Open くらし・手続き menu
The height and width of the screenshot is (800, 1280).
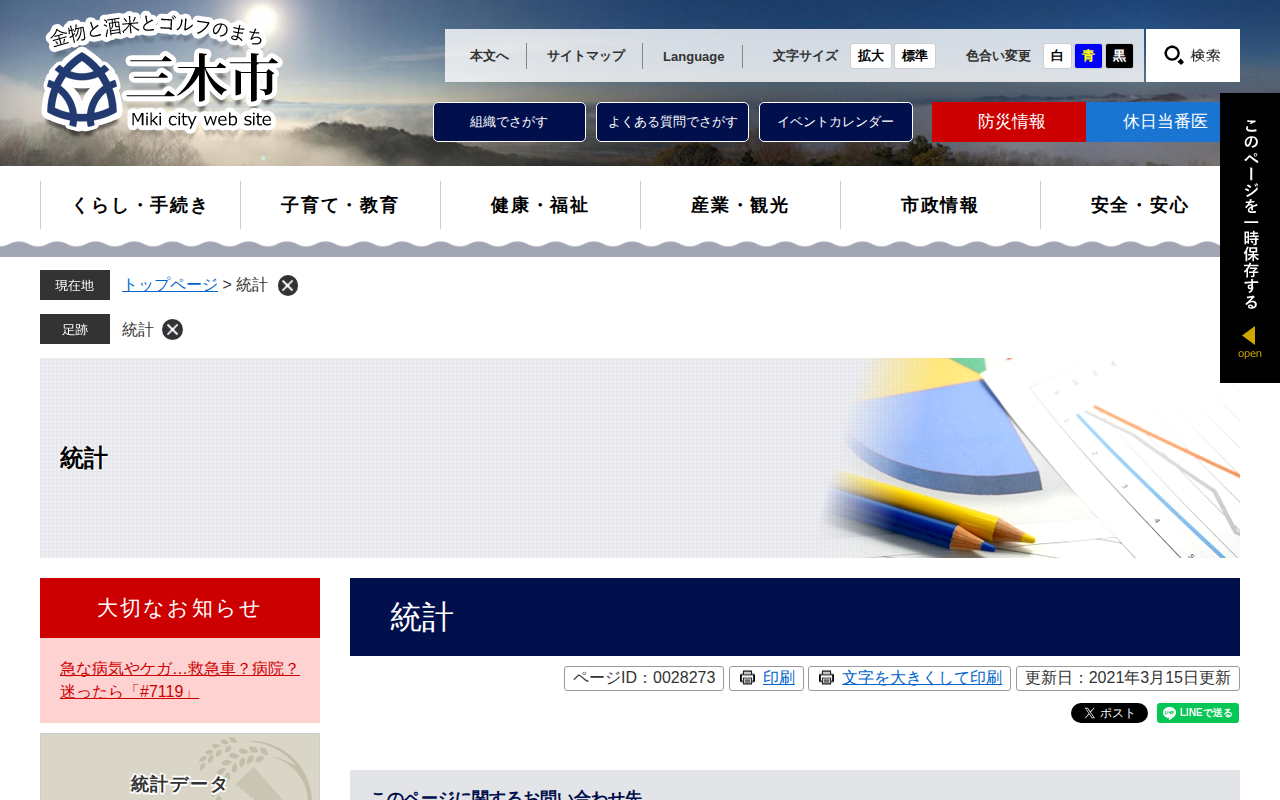pos(140,205)
